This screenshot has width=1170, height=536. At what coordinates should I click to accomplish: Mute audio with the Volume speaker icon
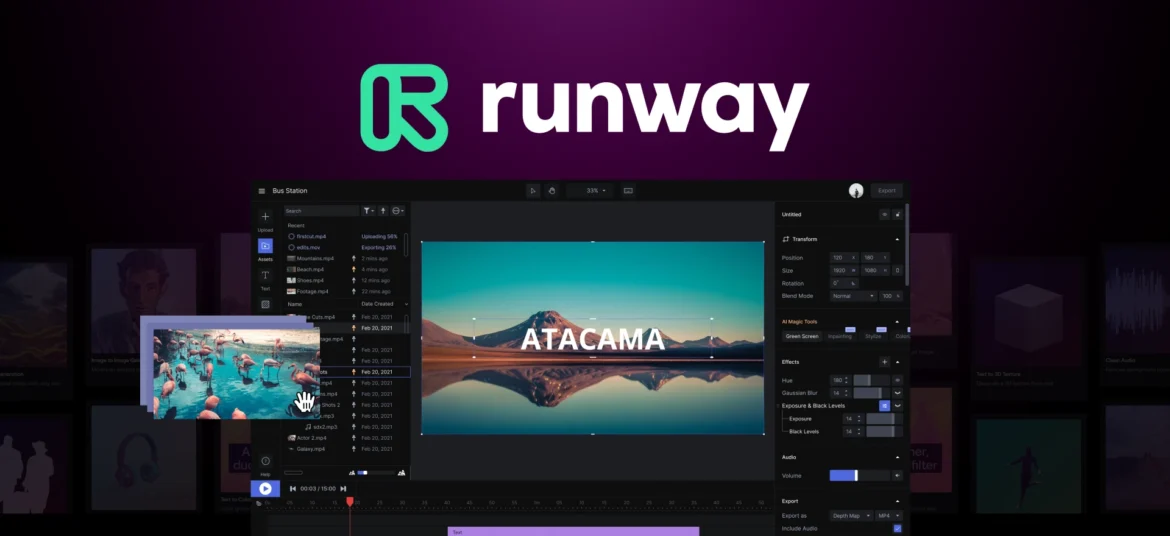tap(898, 476)
